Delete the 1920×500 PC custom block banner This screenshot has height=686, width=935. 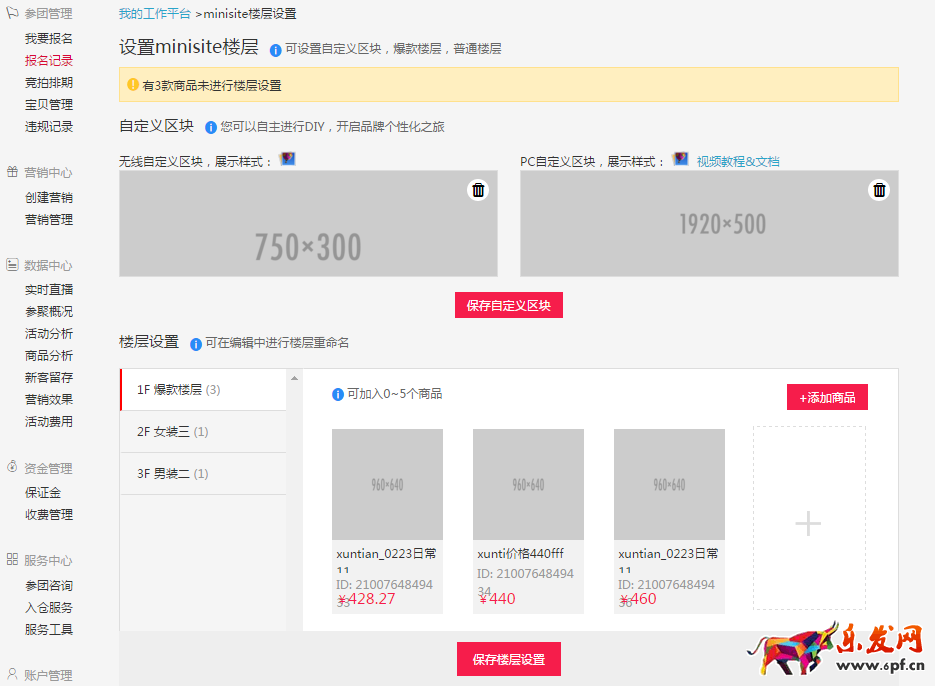coord(878,190)
